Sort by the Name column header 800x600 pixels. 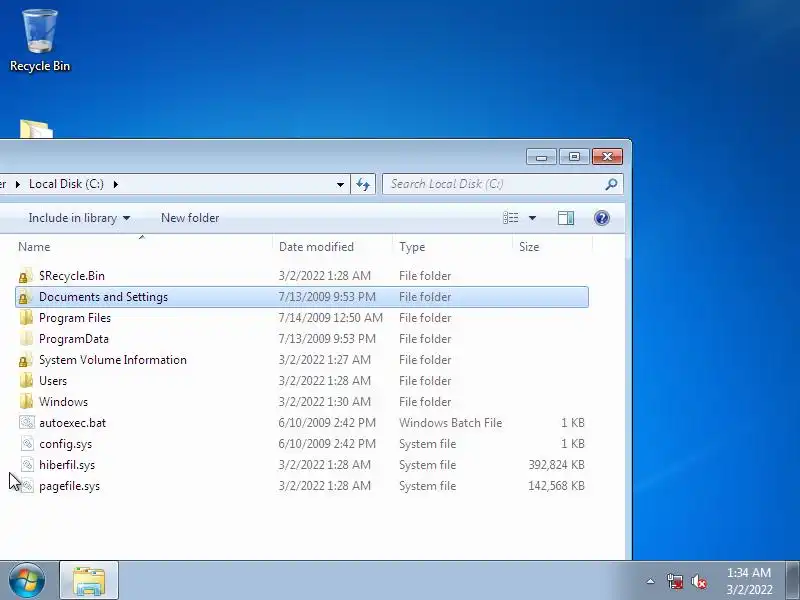coord(34,247)
